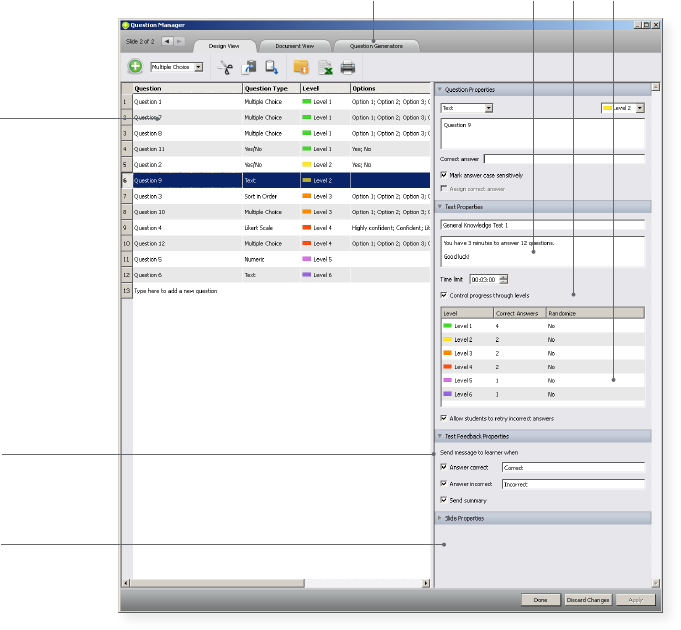Click orange Level 3 swatch in Question 3 row
Screen dimensions: 681x630
(x=307, y=196)
